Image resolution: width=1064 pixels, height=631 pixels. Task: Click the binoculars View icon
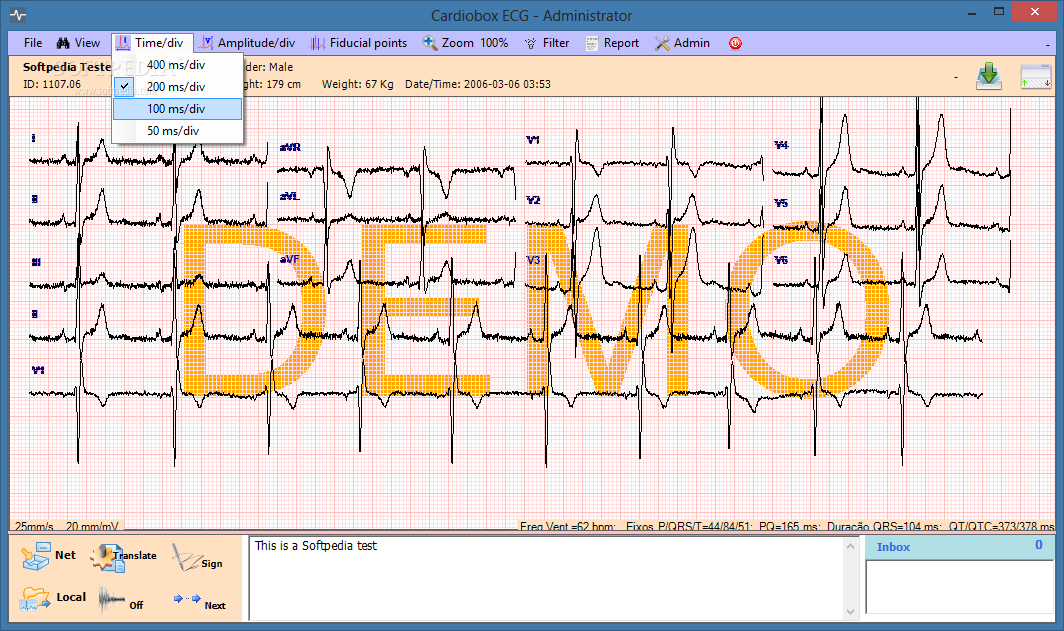tap(63, 43)
